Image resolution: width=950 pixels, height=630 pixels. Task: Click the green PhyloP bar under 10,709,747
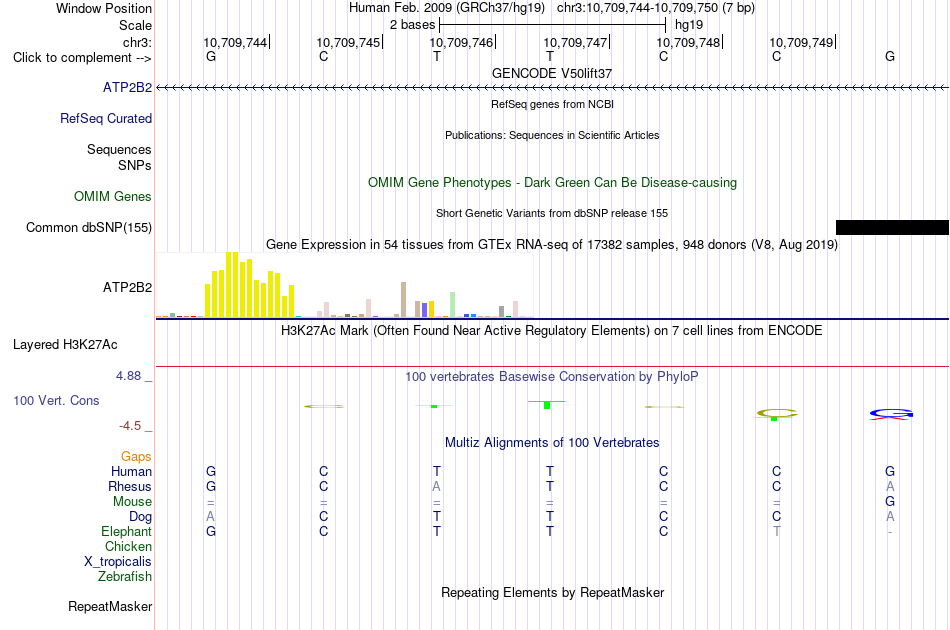(547, 405)
